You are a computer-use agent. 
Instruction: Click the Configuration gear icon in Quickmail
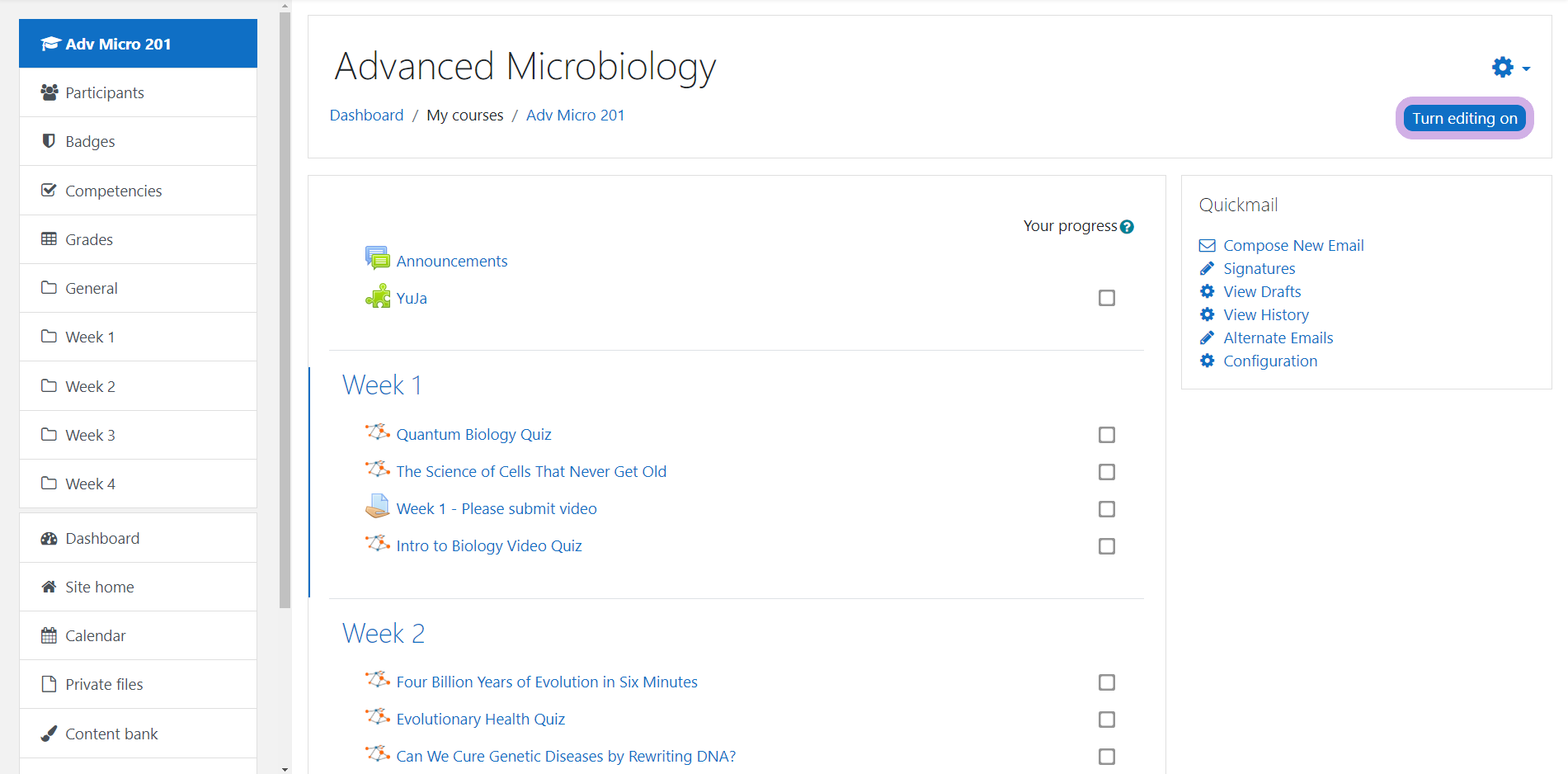1207,361
